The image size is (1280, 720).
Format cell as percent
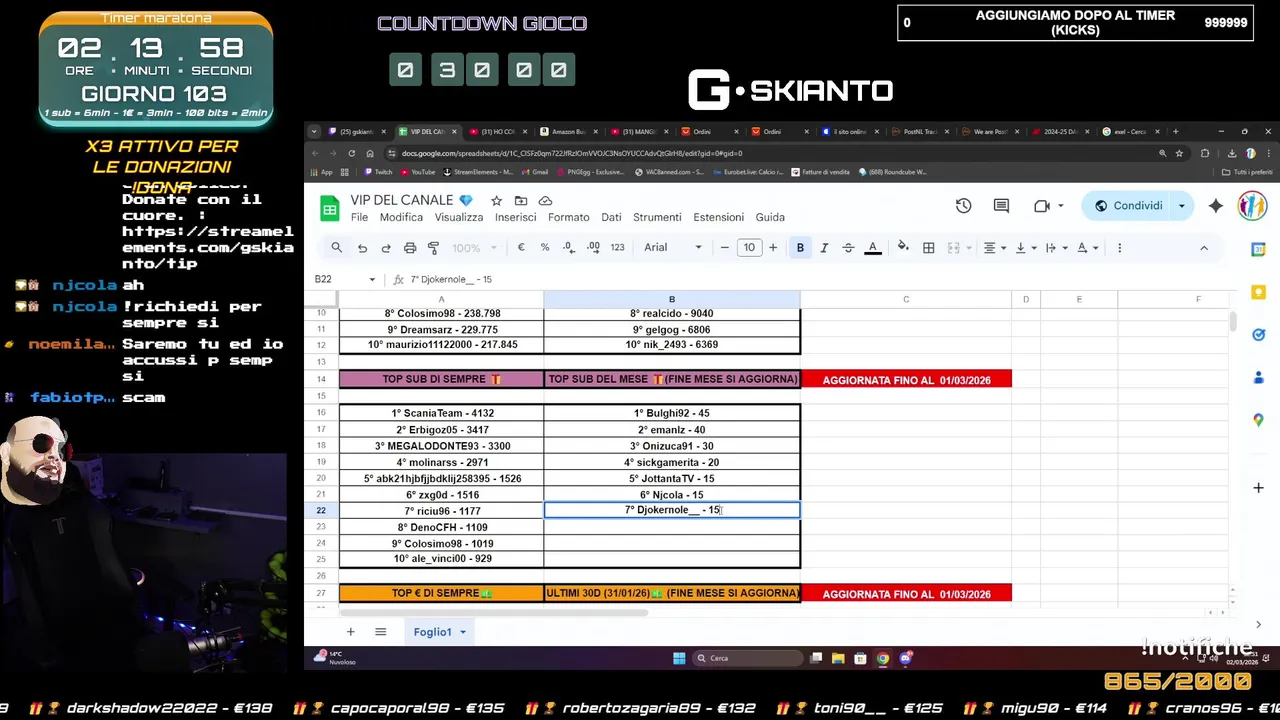[x=545, y=248]
